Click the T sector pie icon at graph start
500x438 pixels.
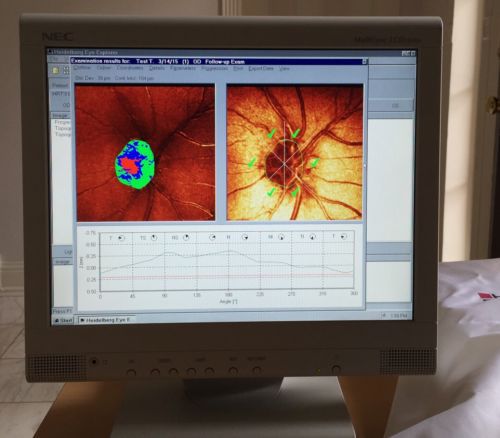pyautogui.click(x=121, y=238)
